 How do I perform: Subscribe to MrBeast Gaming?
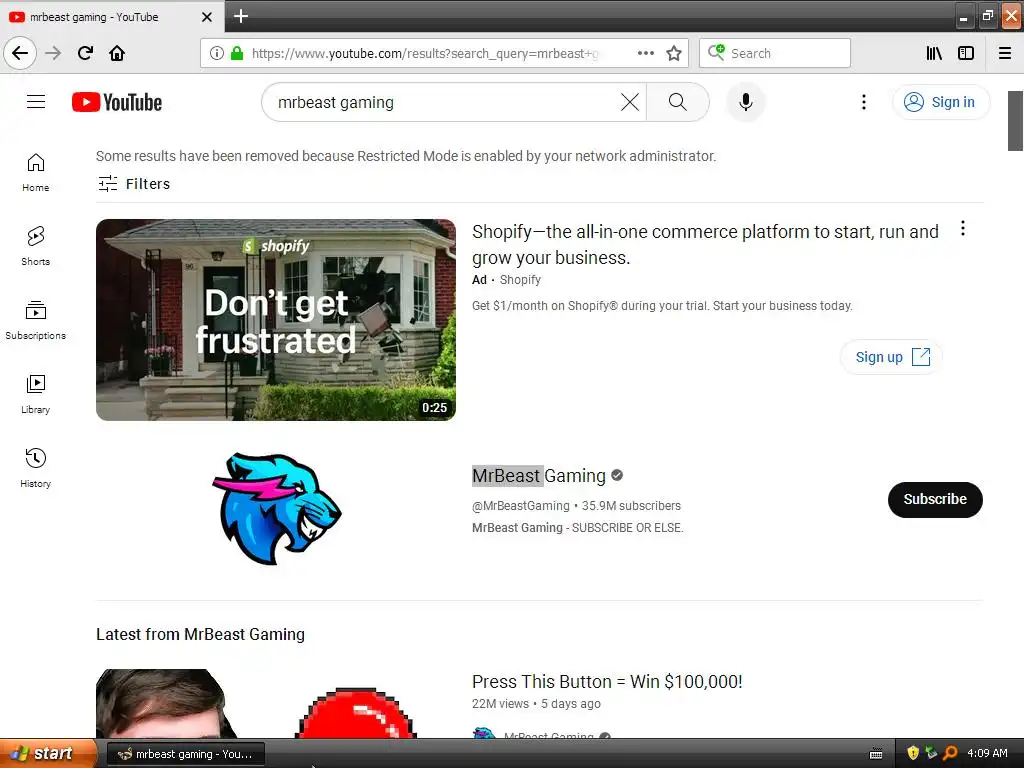(x=935, y=500)
